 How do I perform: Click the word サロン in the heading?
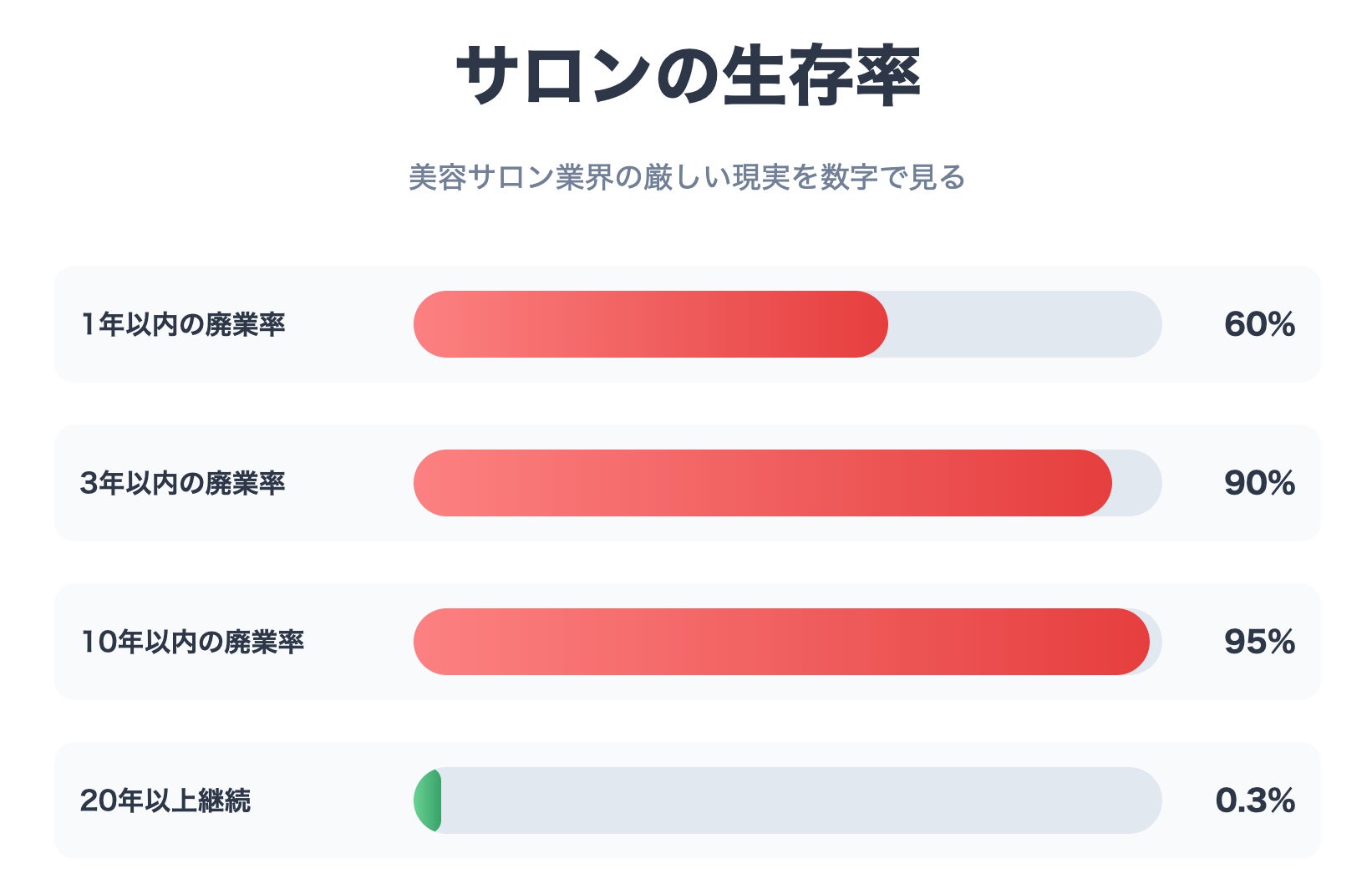553,75
